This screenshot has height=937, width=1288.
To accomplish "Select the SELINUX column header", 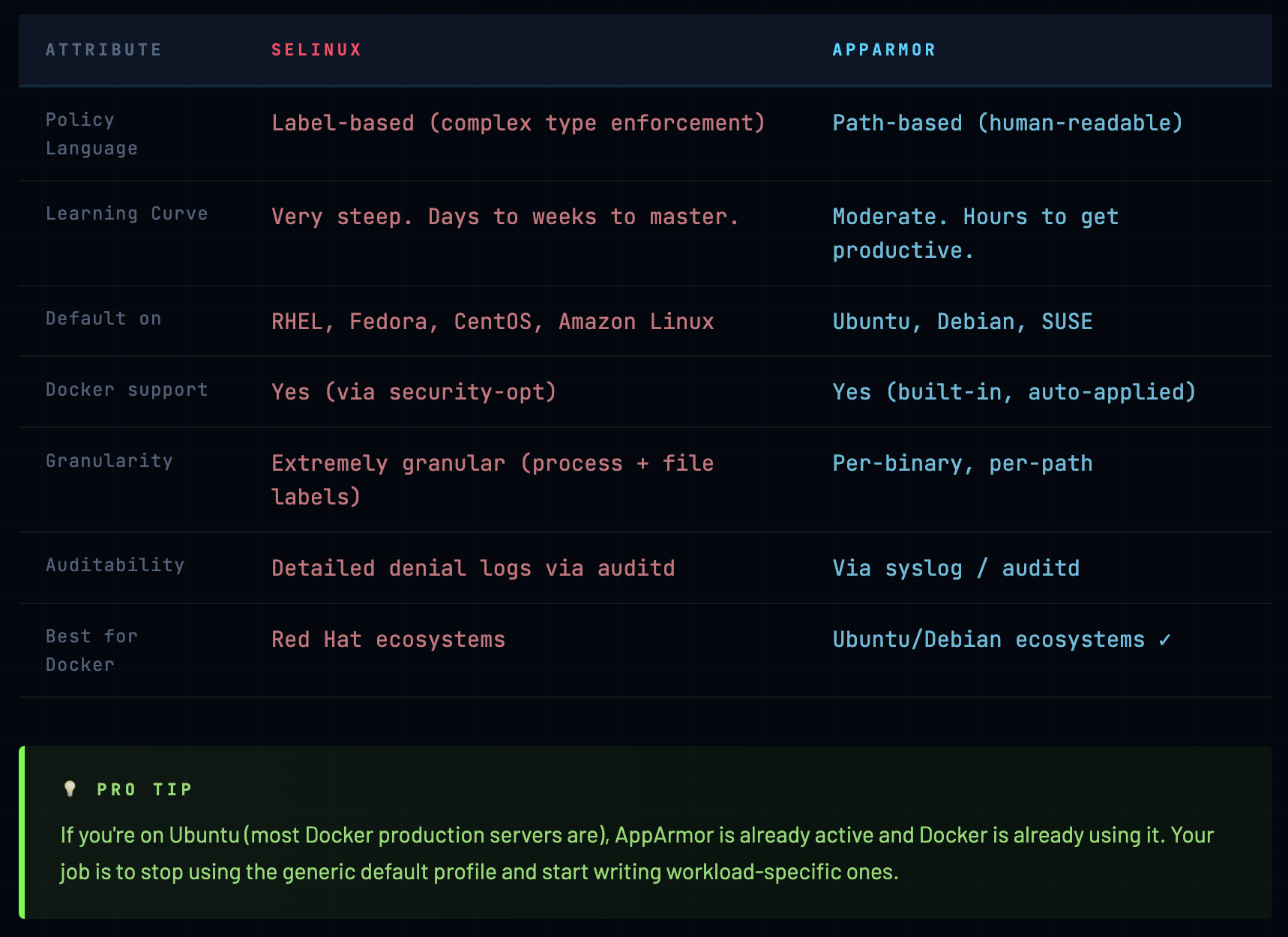I will click(316, 49).
